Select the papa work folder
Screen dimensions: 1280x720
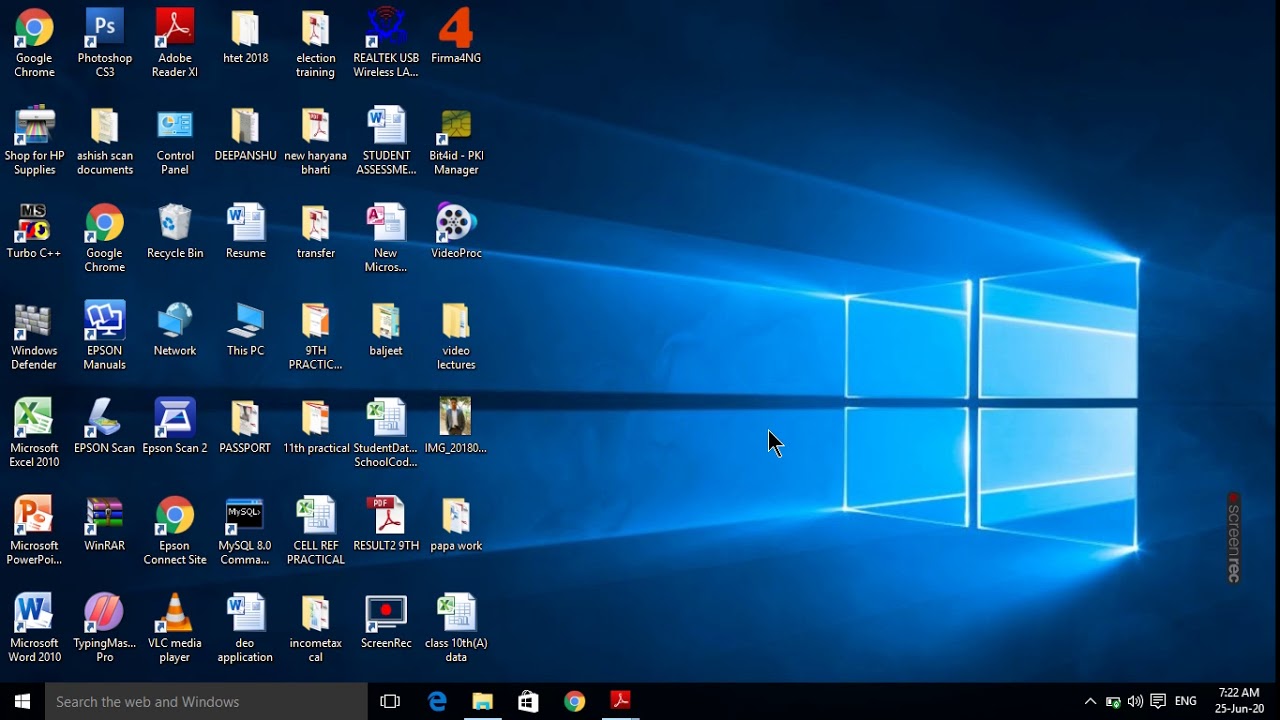456,524
